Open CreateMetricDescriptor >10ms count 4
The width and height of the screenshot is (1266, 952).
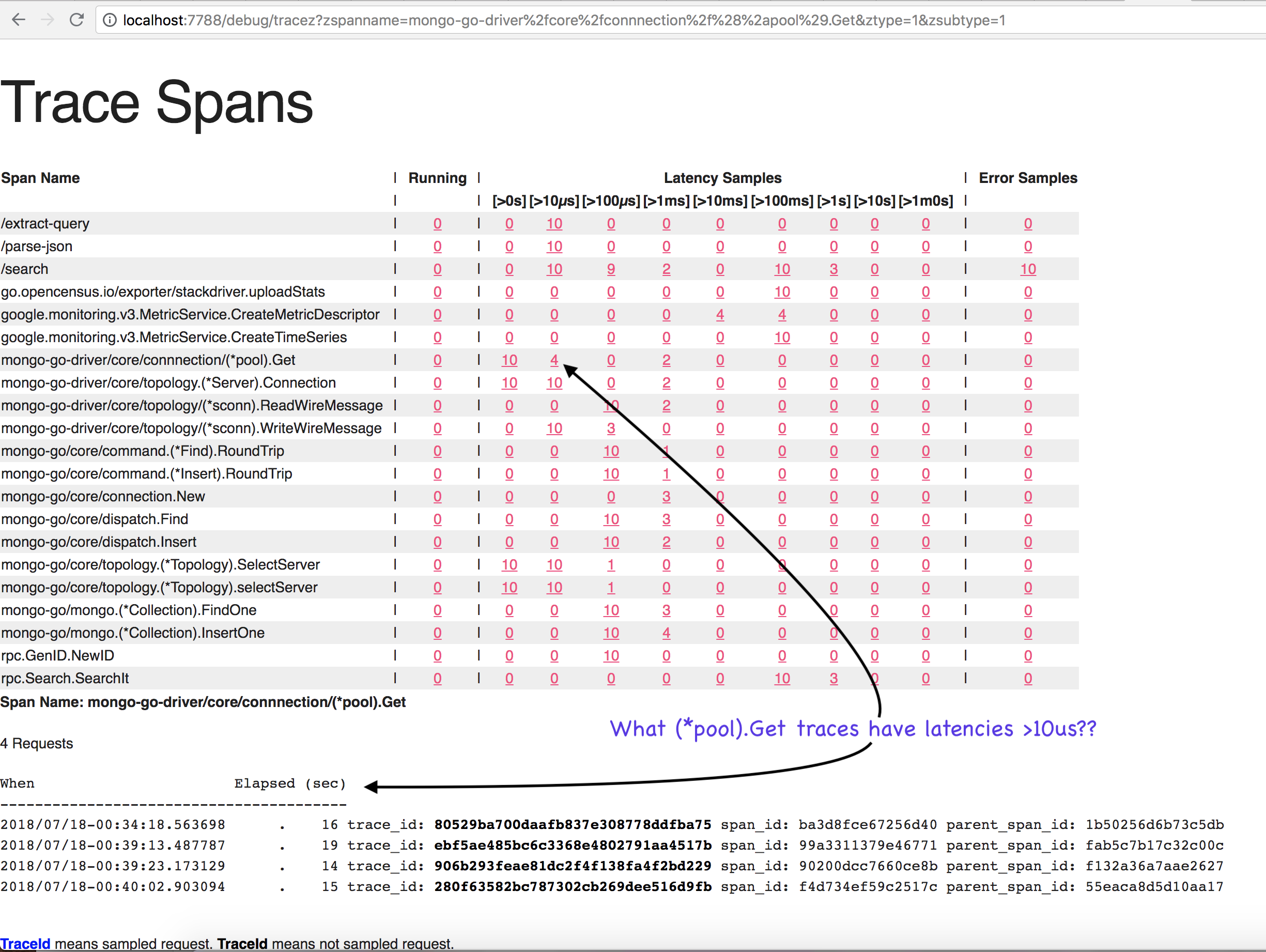pyautogui.click(x=719, y=314)
